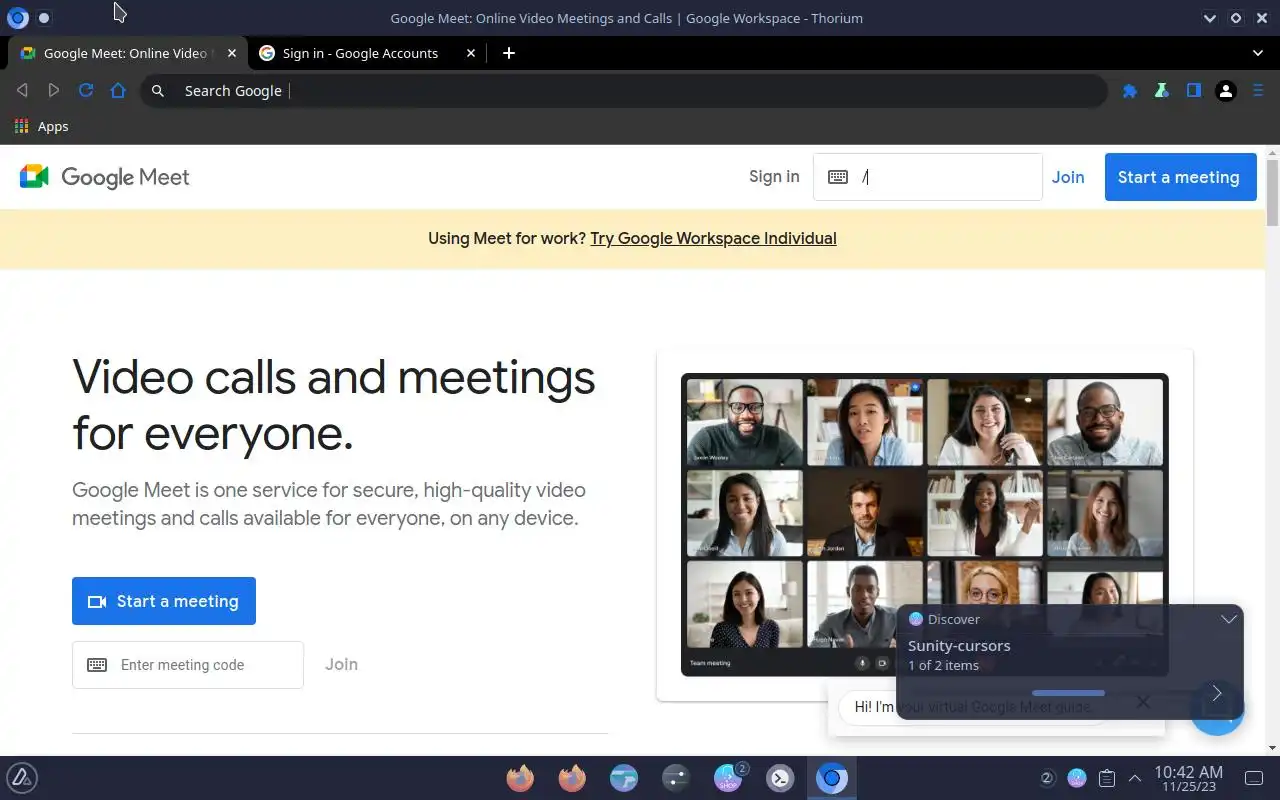The image size is (1280, 800).
Task: Open the Apps bookmarks shortcut
Action: click(x=41, y=126)
